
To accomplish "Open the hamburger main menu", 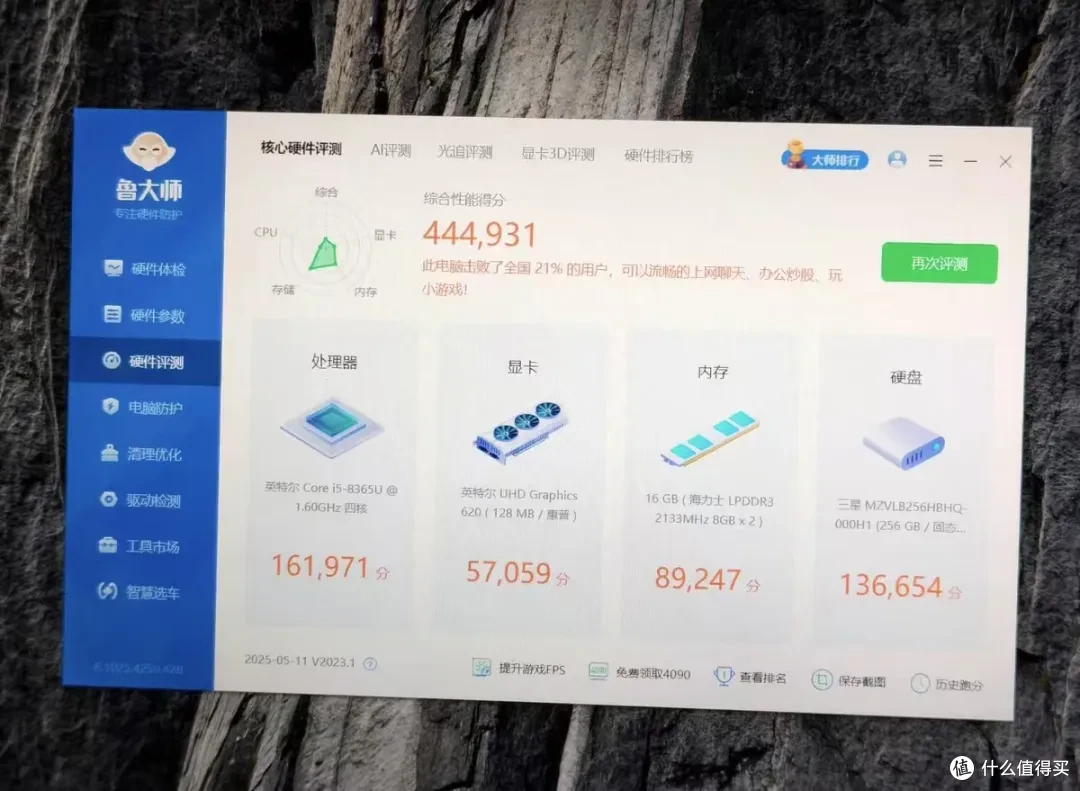I will (935, 161).
